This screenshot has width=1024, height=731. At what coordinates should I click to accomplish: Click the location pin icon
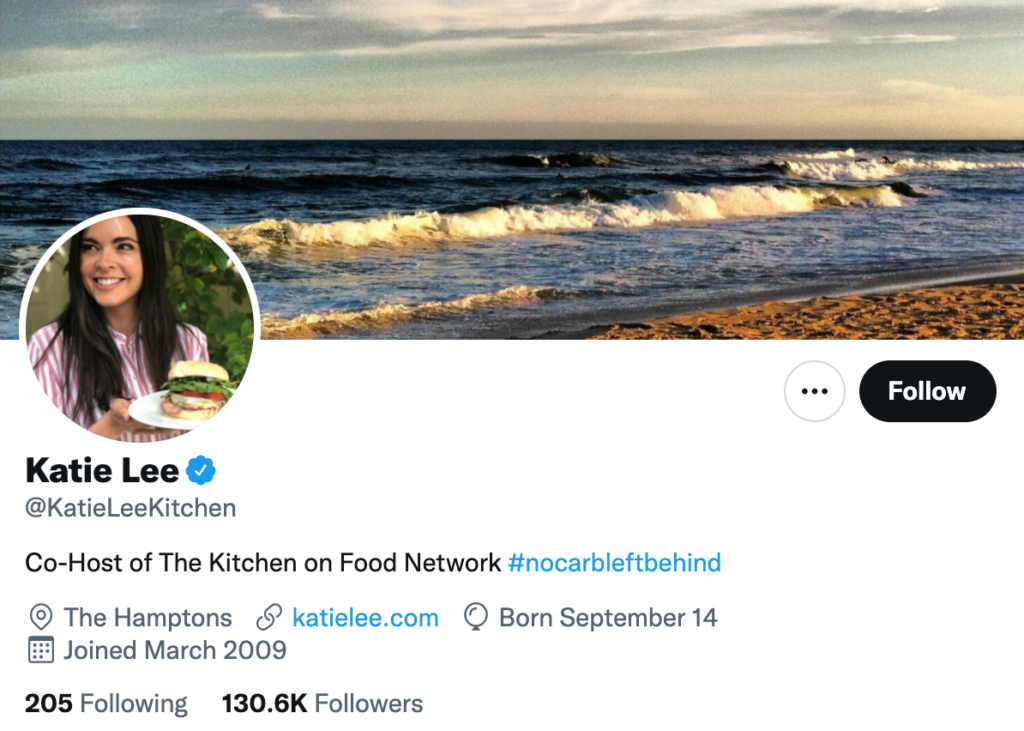(41, 618)
